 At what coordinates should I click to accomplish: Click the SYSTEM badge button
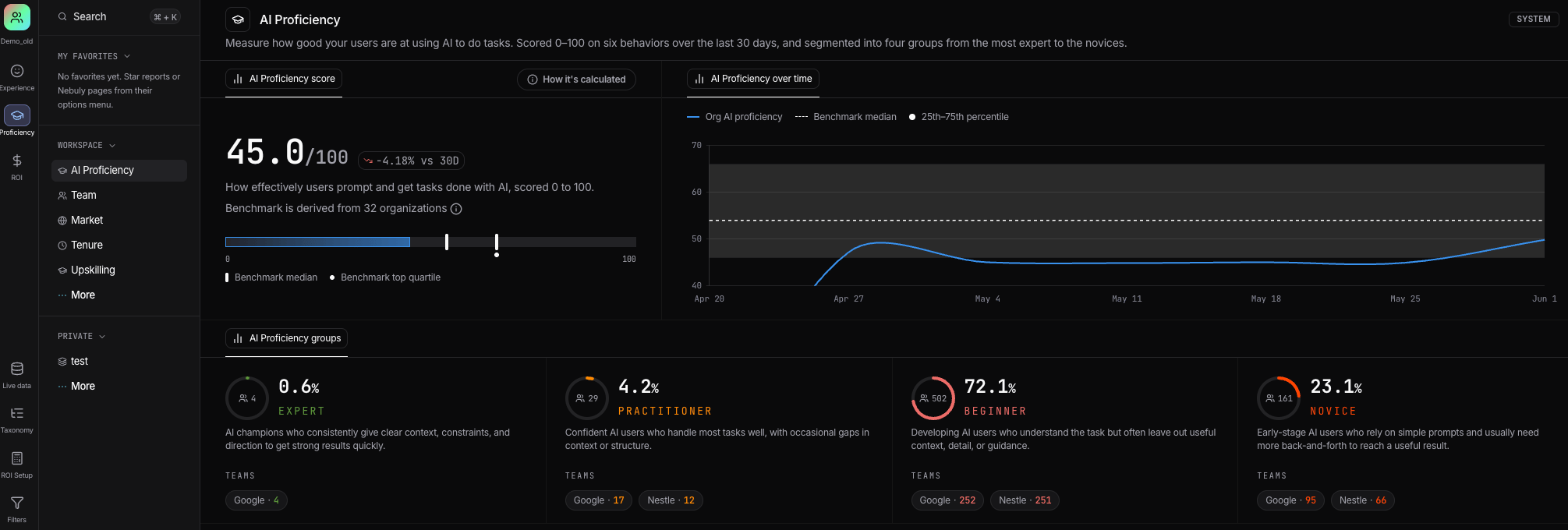1533,19
